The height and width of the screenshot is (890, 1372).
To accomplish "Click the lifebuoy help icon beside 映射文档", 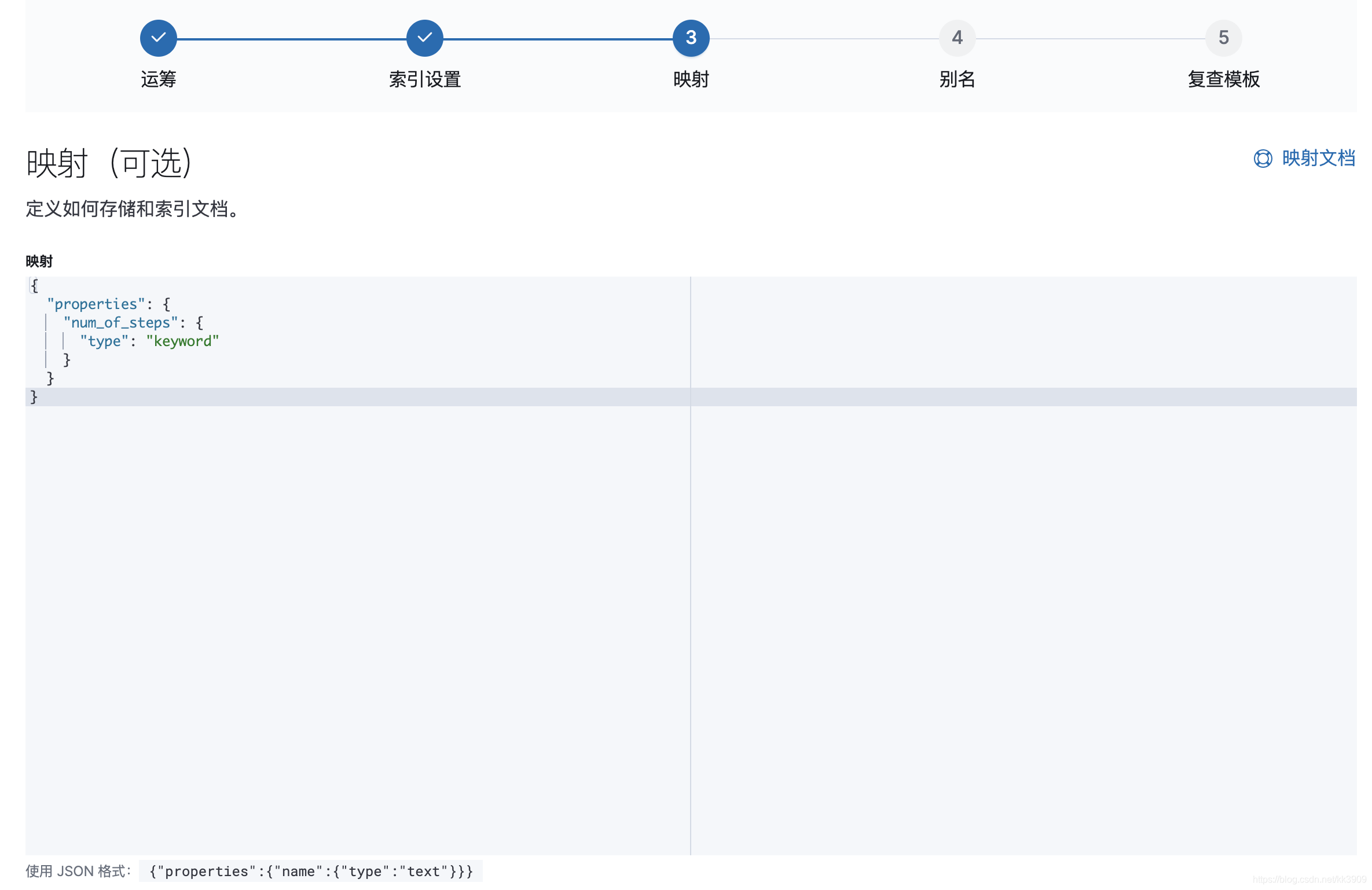I will tap(1263, 159).
